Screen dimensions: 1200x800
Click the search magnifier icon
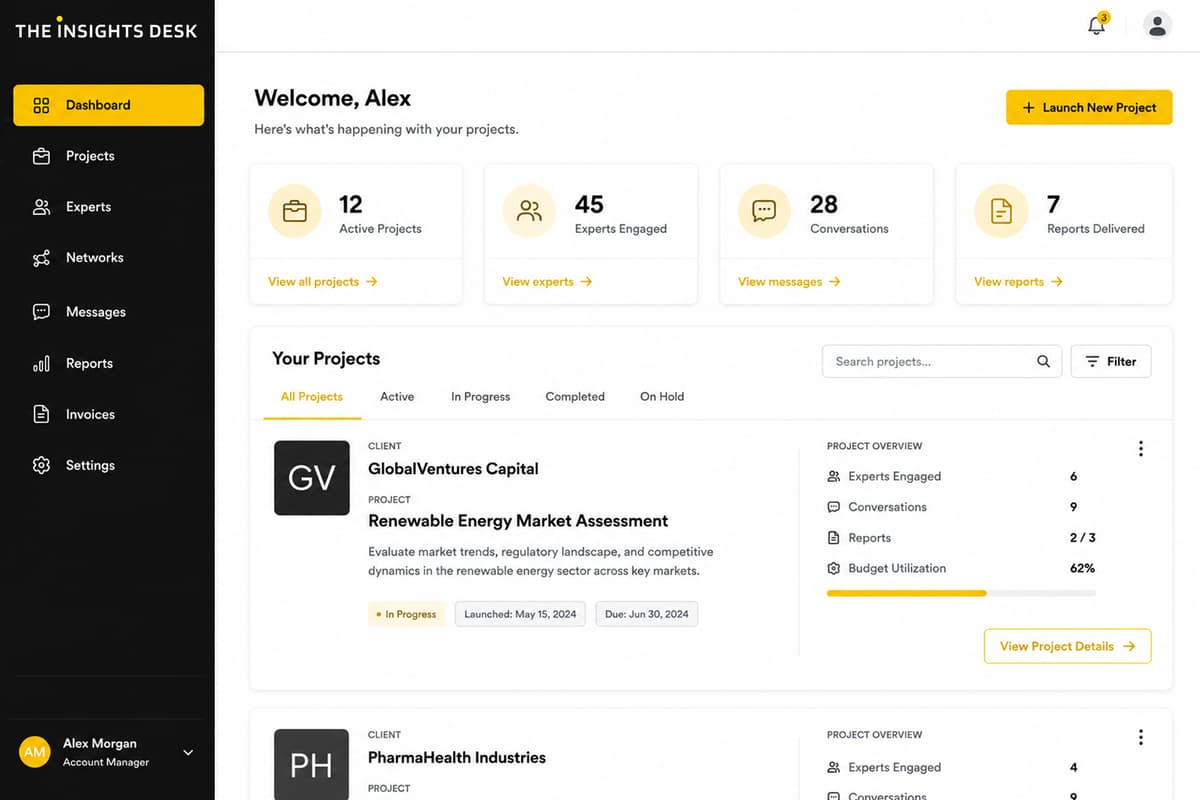pyautogui.click(x=1043, y=361)
